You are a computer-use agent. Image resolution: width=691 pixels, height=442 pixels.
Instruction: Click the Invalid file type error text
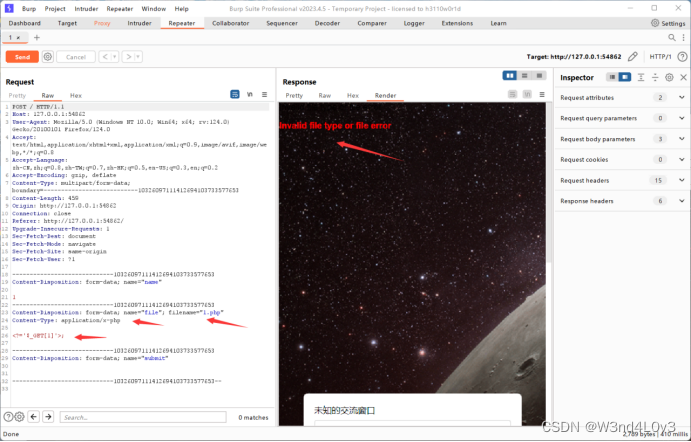click(x=335, y=126)
